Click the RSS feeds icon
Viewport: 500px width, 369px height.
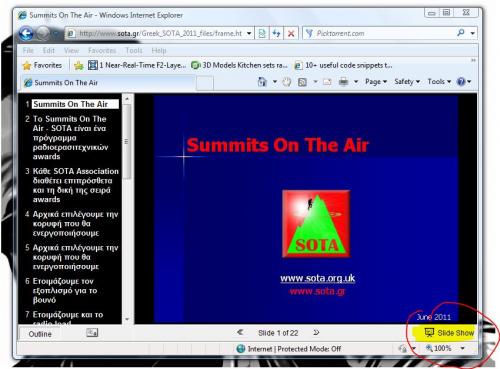tap(302, 82)
